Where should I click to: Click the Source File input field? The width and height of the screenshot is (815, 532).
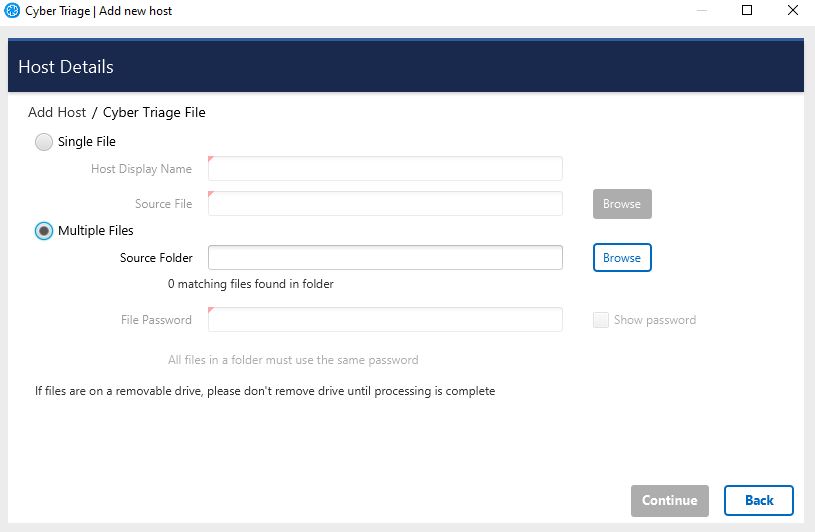click(x=385, y=204)
